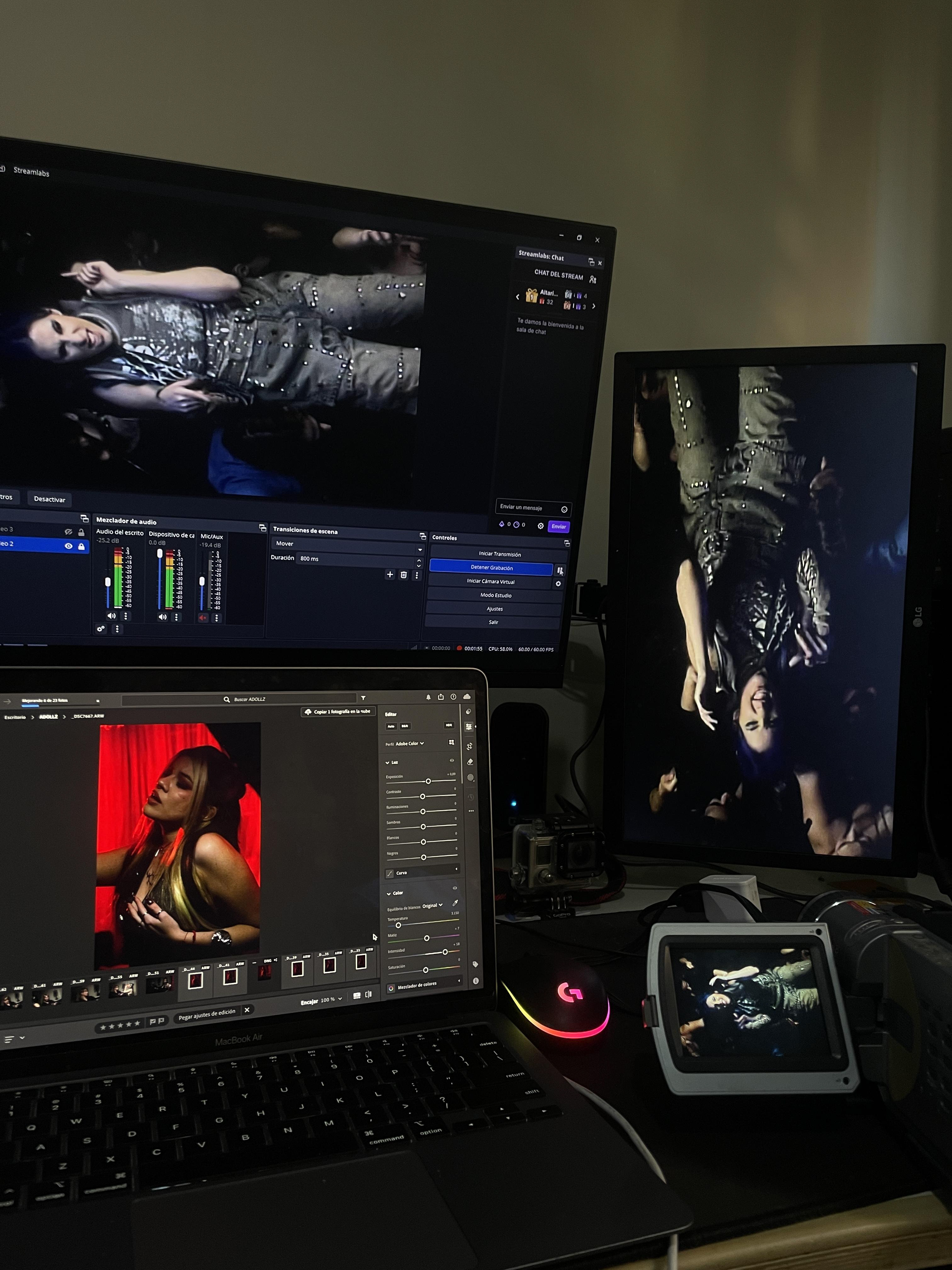Screen dimensions: 952x1270
Task: Click the Exposición slider handle
Action: point(428,781)
